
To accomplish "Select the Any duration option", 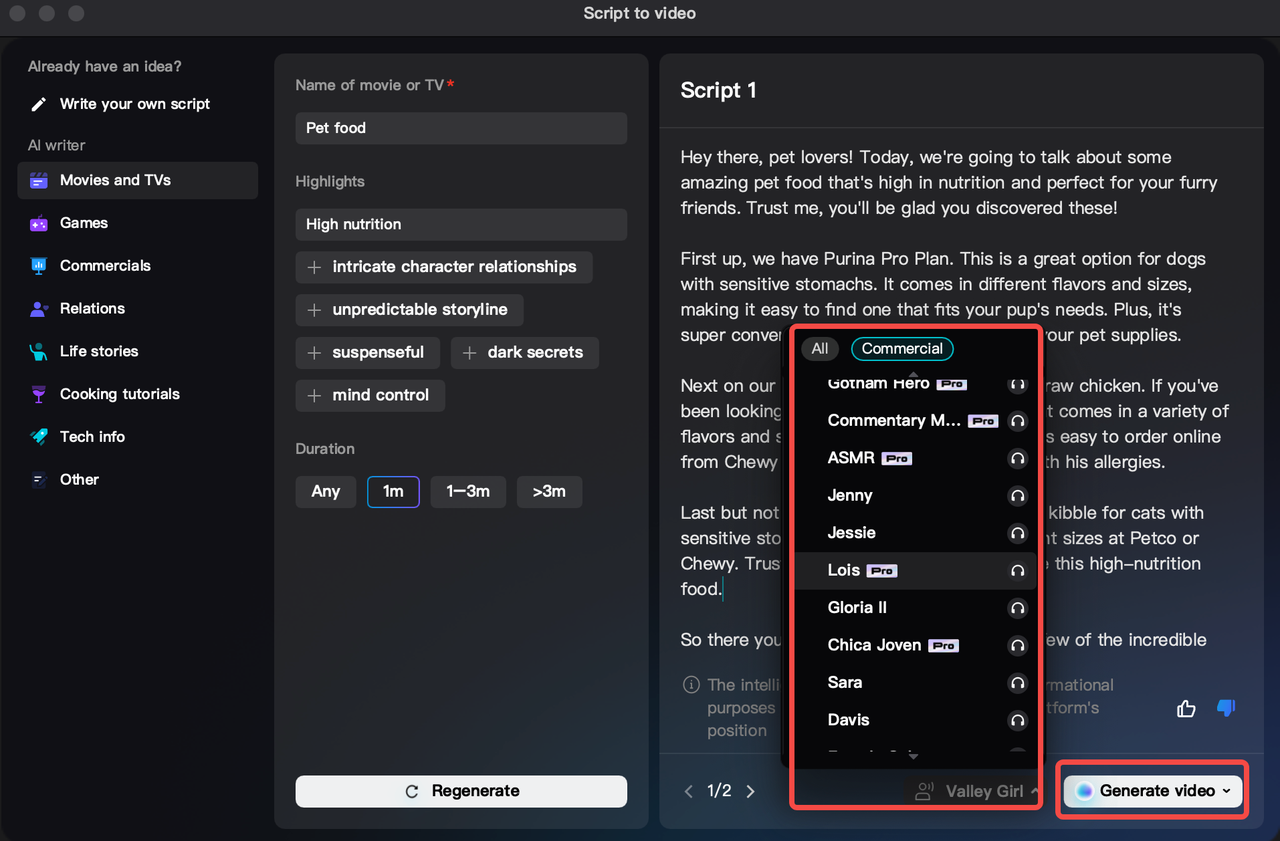I will pyautogui.click(x=325, y=491).
